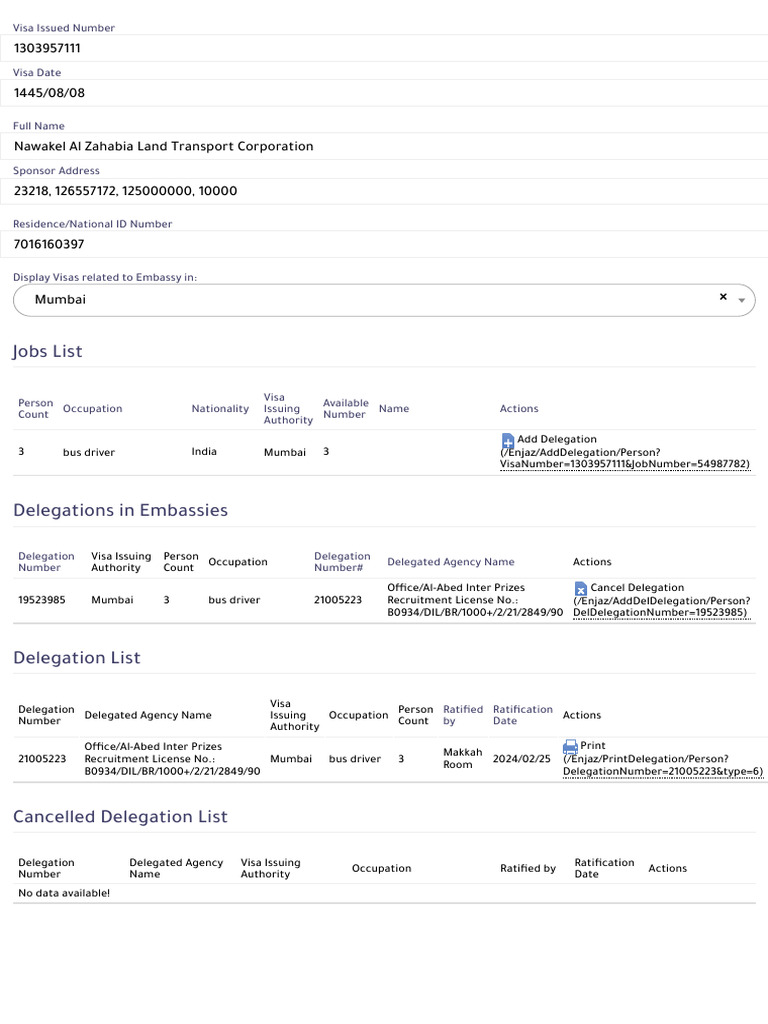Screen dimensions: 768x1024
Task: Click the Mumbai embassy combo box
Action: click(370, 300)
